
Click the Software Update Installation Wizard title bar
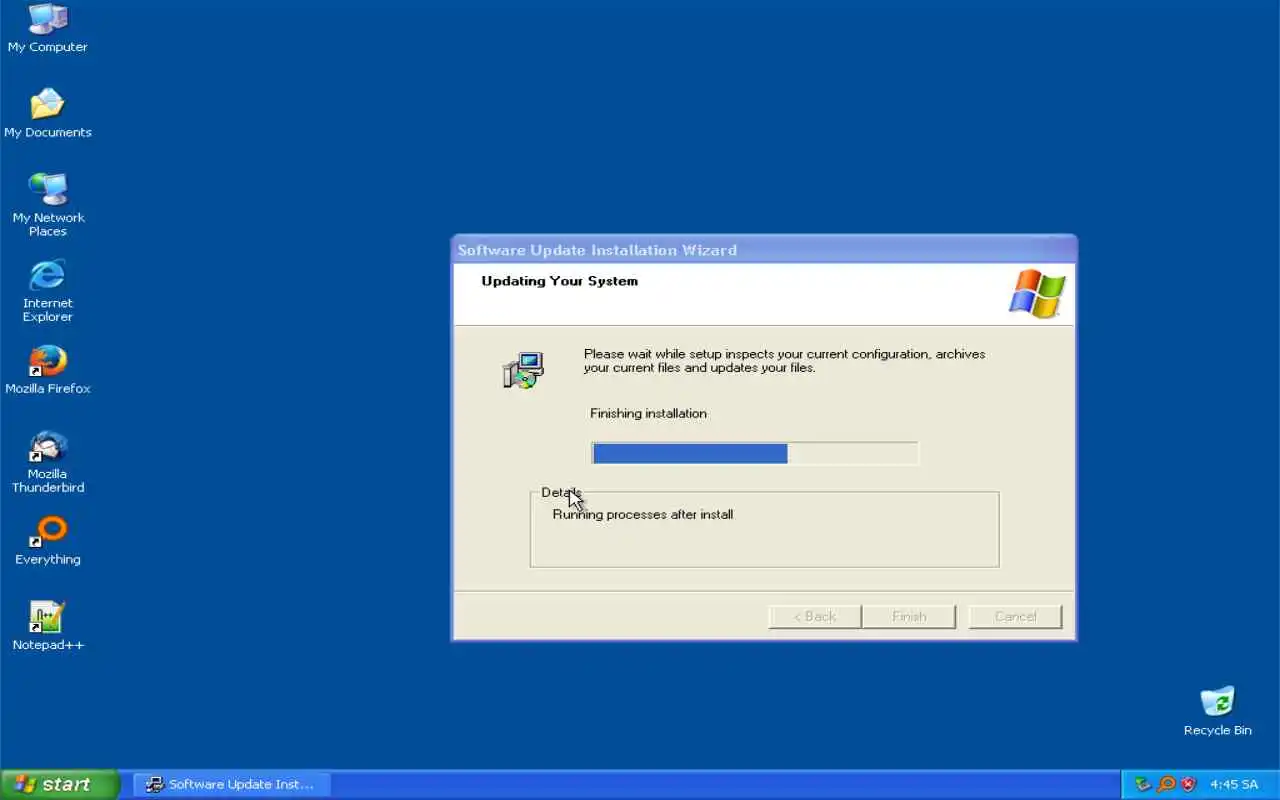tap(764, 250)
